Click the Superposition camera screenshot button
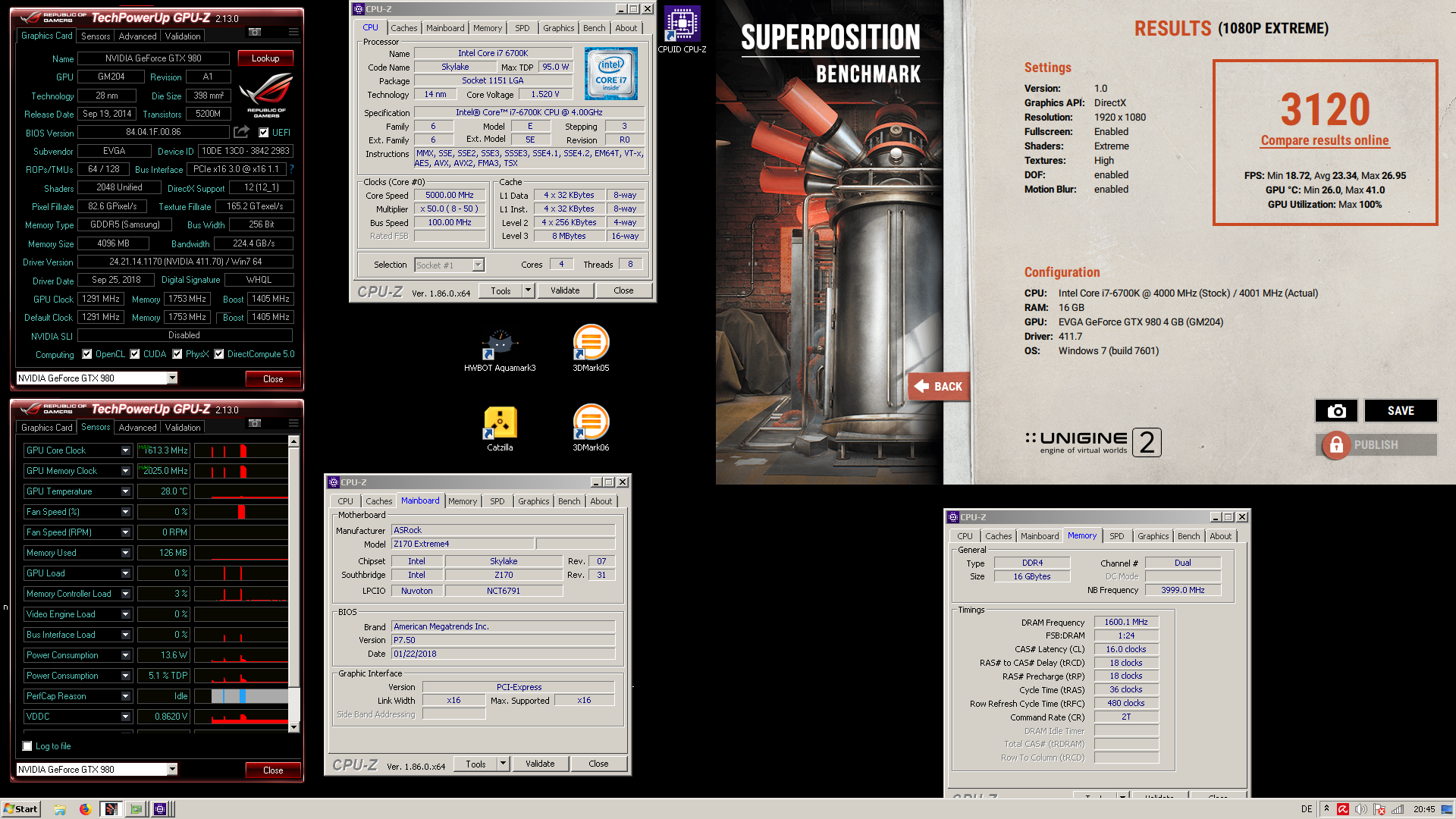This screenshot has height=819, width=1456. coord(1336,410)
